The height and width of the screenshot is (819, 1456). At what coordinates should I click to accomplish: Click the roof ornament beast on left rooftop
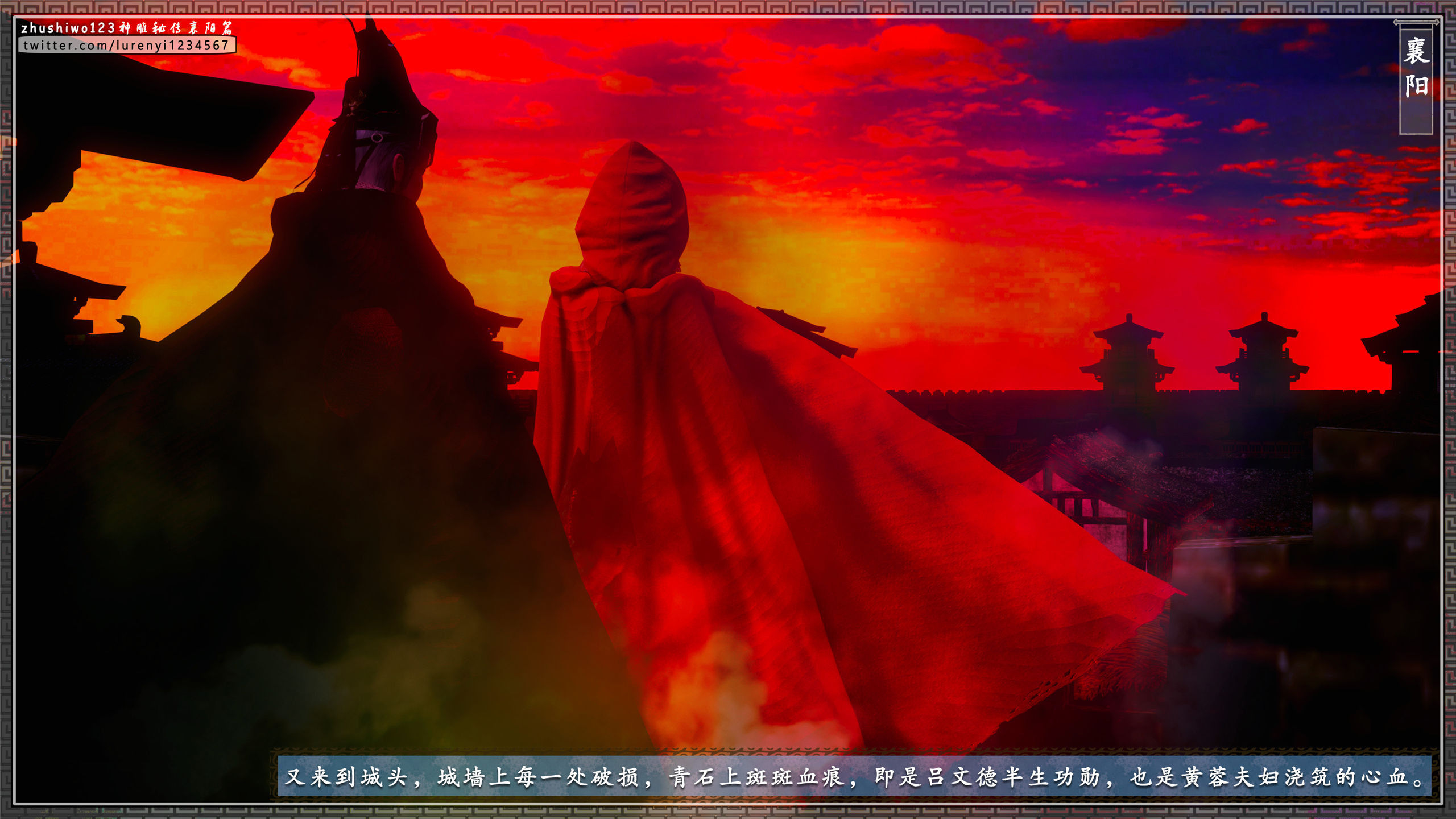[x=130, y=325]
